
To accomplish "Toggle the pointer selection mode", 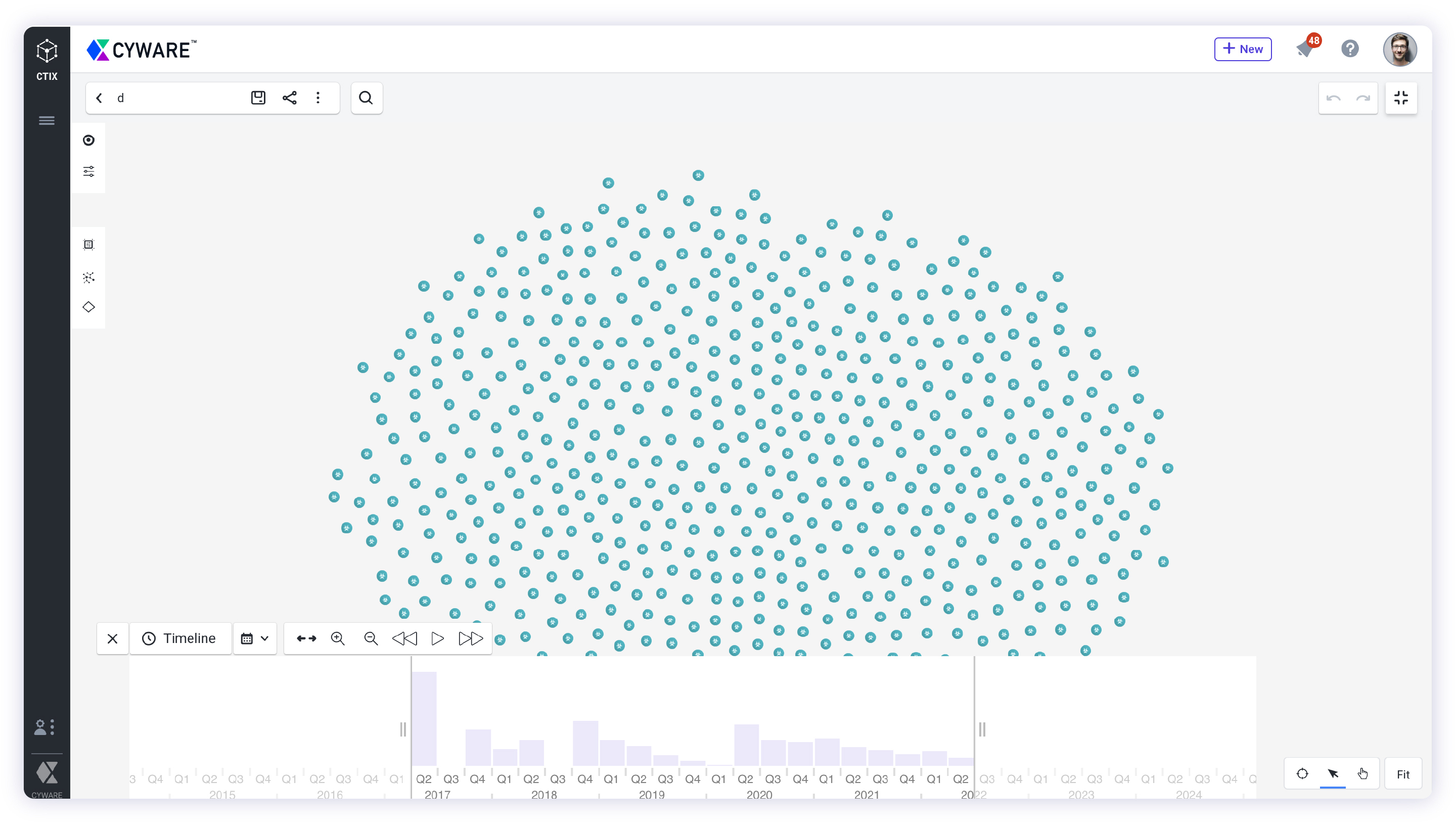I will 1333,774.
